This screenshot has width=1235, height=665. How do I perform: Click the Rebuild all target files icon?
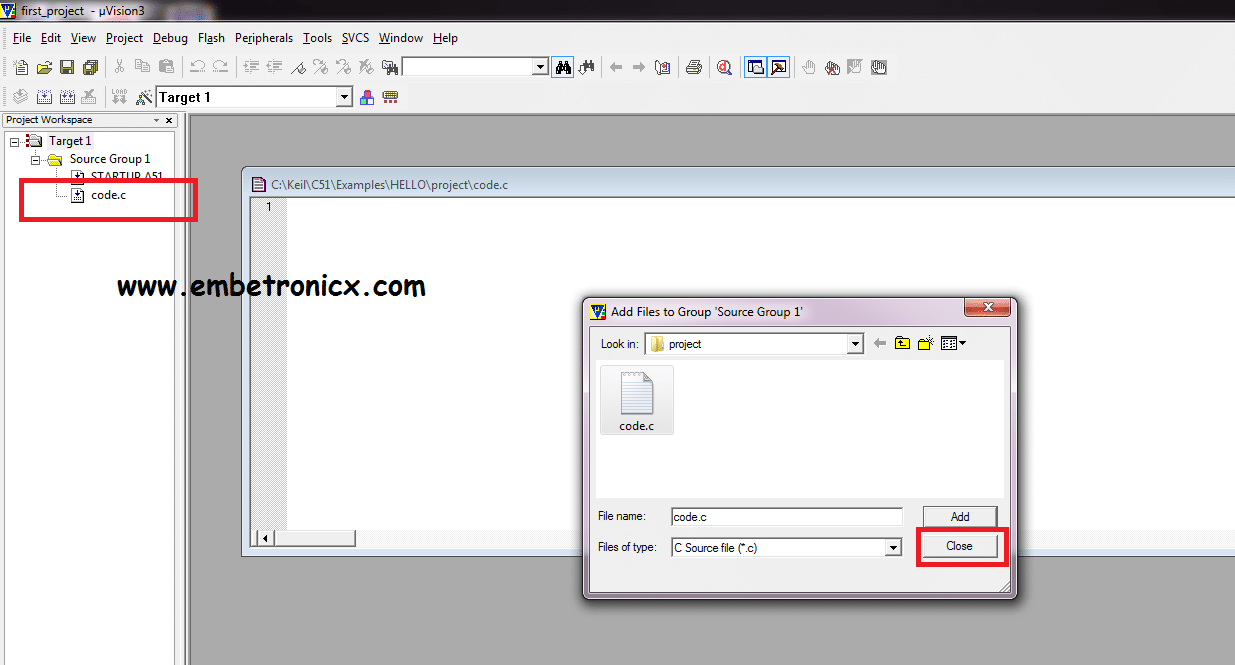(x=67, y=97)
